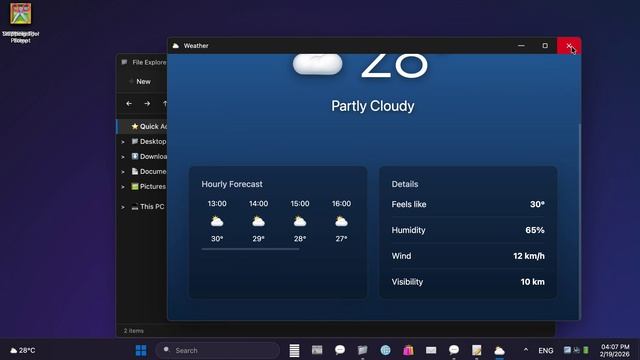Select Downloads in the File Explorer sidebar
Screen dimensions: 640x360
tap(142, 157)
